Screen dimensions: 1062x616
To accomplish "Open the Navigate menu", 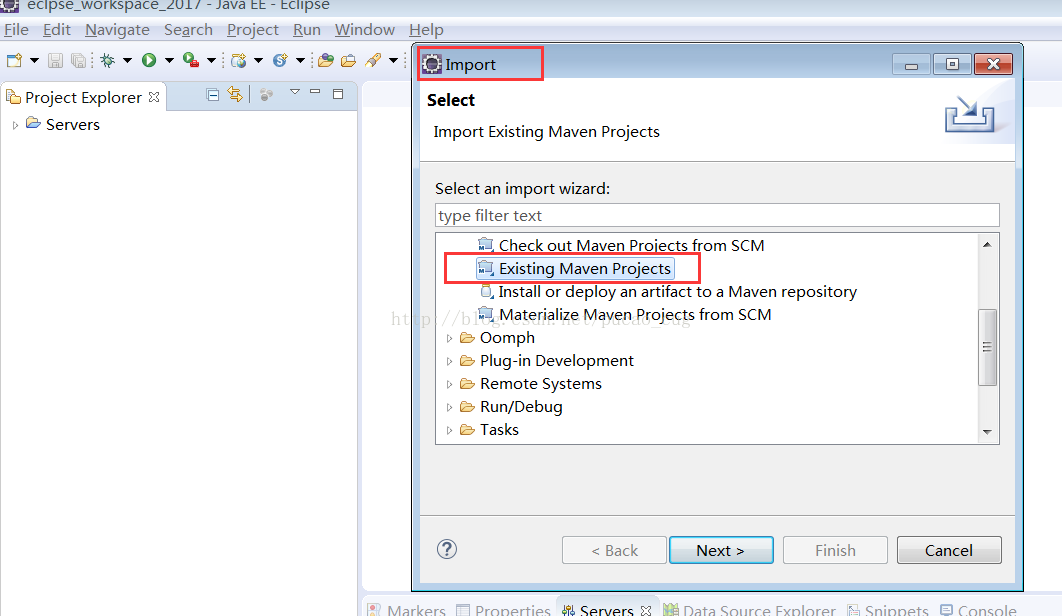I will pyautogui.click(x=117, y=30).
